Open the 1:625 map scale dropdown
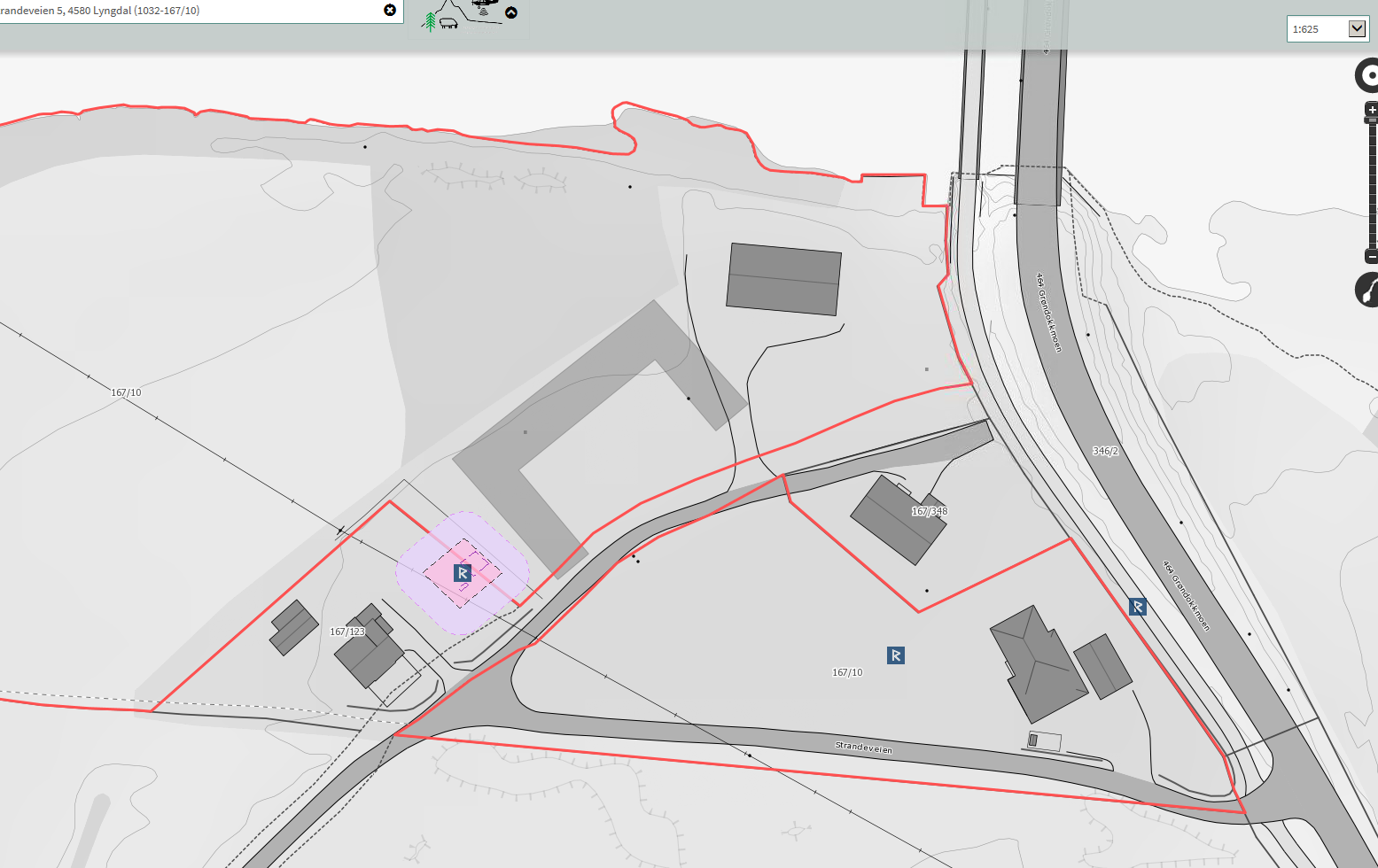 click(x=1327, y=29)
